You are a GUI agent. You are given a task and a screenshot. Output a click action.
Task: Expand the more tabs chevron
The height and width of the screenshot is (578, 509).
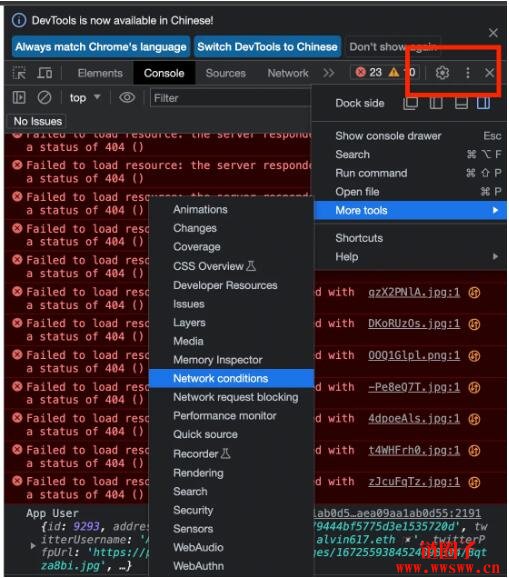(328, 73)
